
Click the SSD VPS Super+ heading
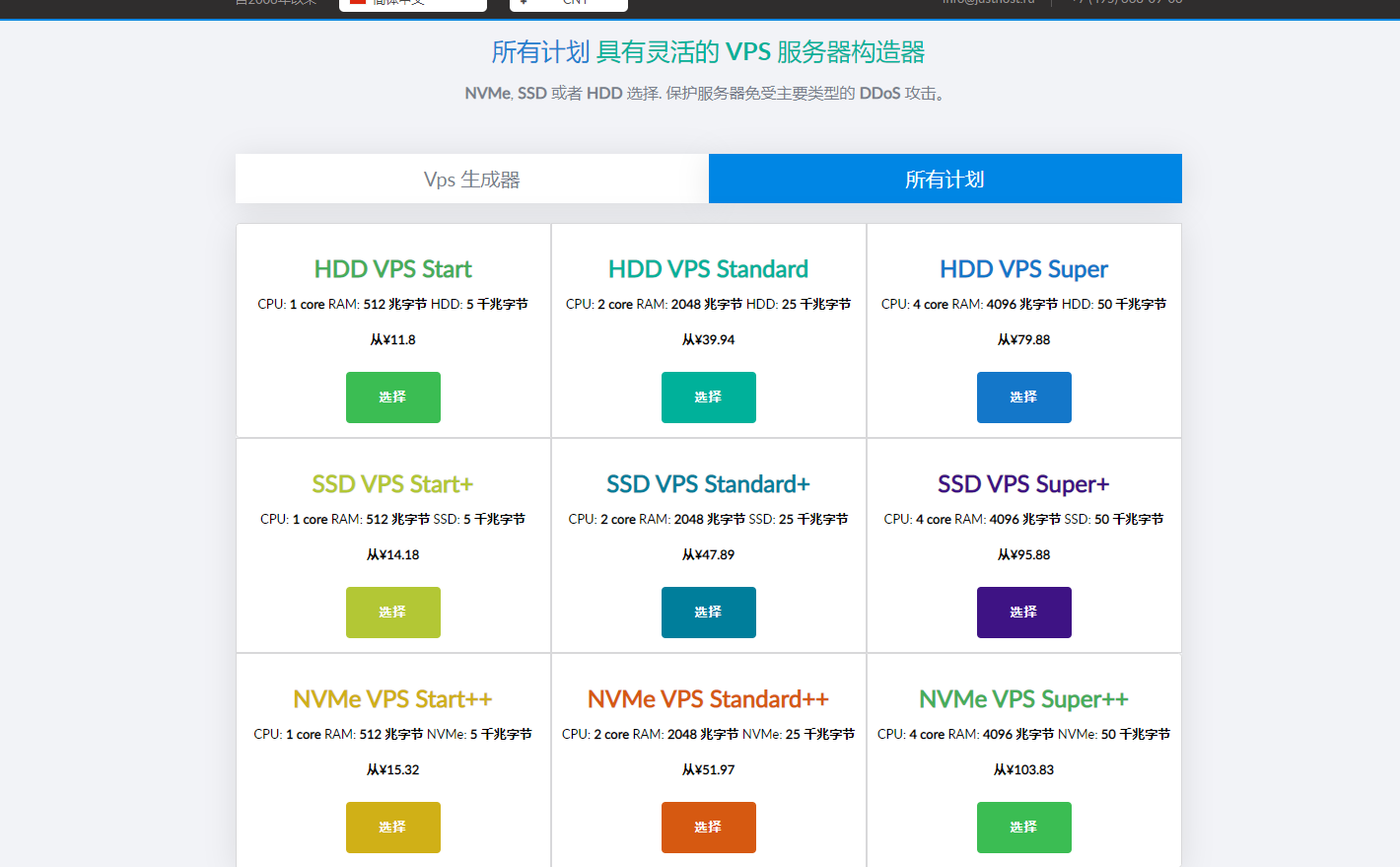click(x=1023, y=484)
